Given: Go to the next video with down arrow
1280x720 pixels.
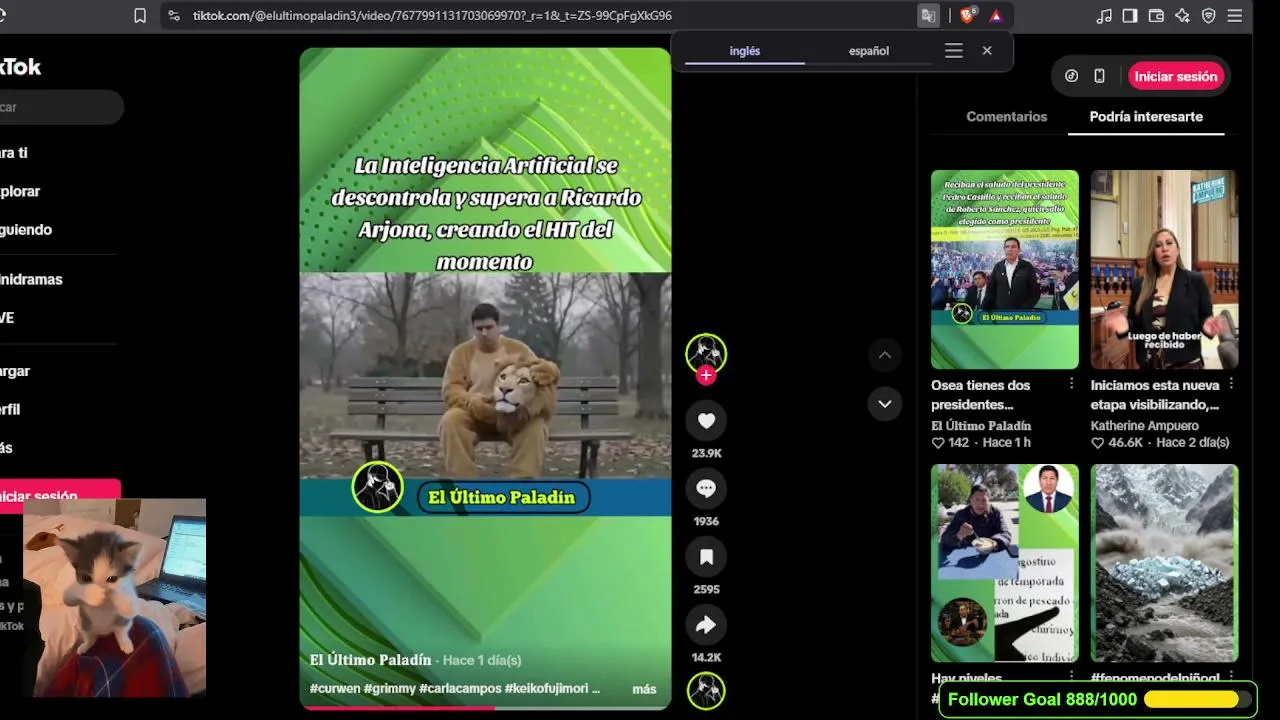Looking at the screenshot, I should [884, 404].
